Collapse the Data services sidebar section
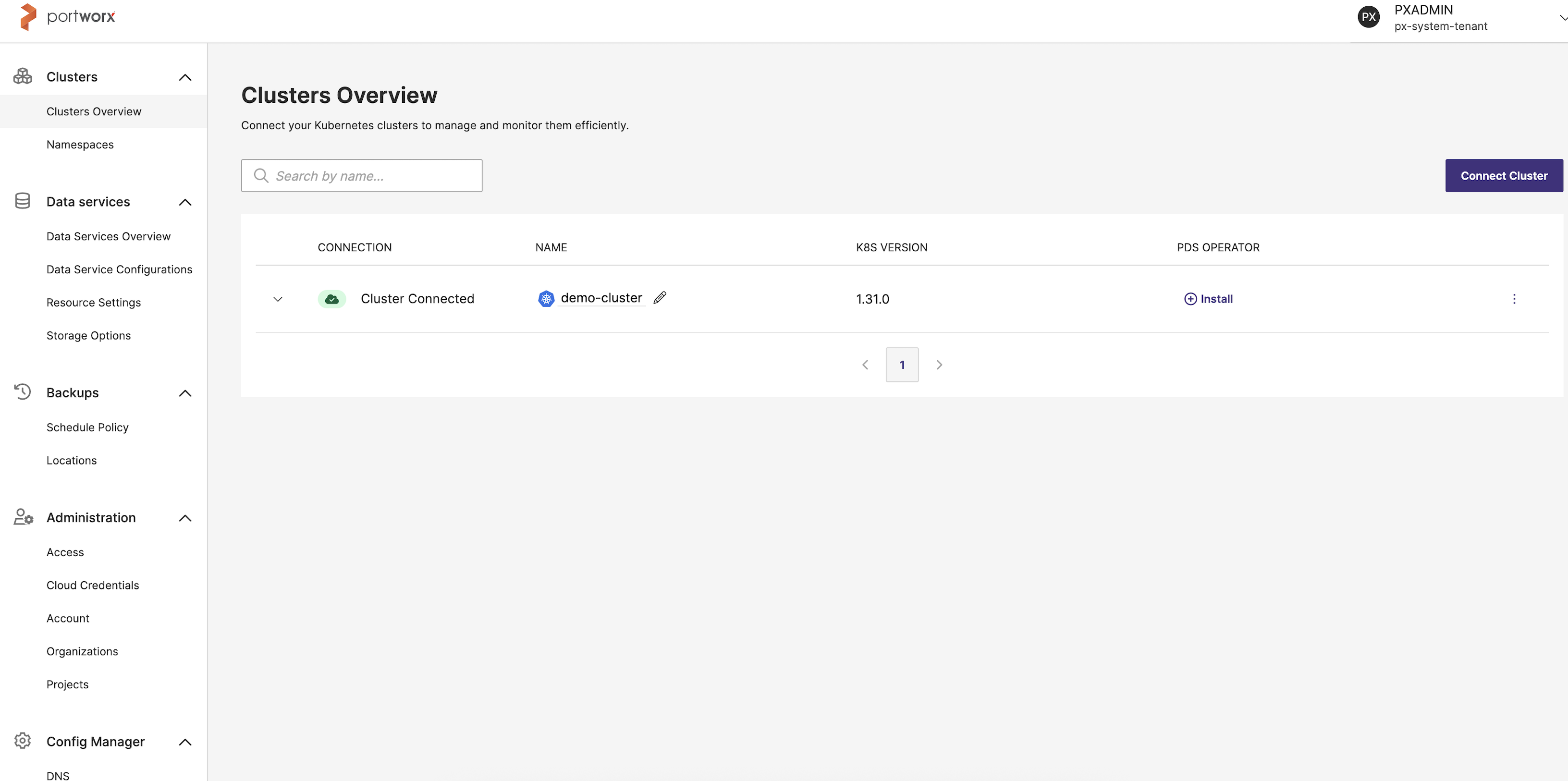The height and width of the screenshot is (781, 1568). pos(185,202)
